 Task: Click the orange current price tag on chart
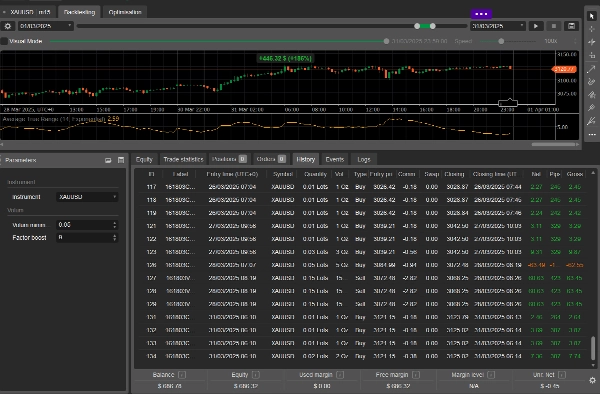pyautogui.click(x=564, y=69)
